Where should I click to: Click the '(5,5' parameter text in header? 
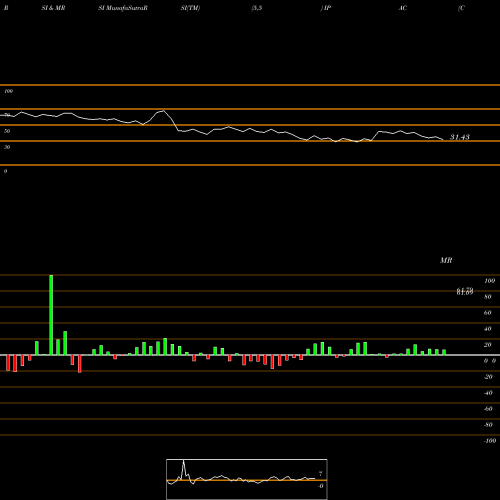pyautogui.click(x=257, y=8)
